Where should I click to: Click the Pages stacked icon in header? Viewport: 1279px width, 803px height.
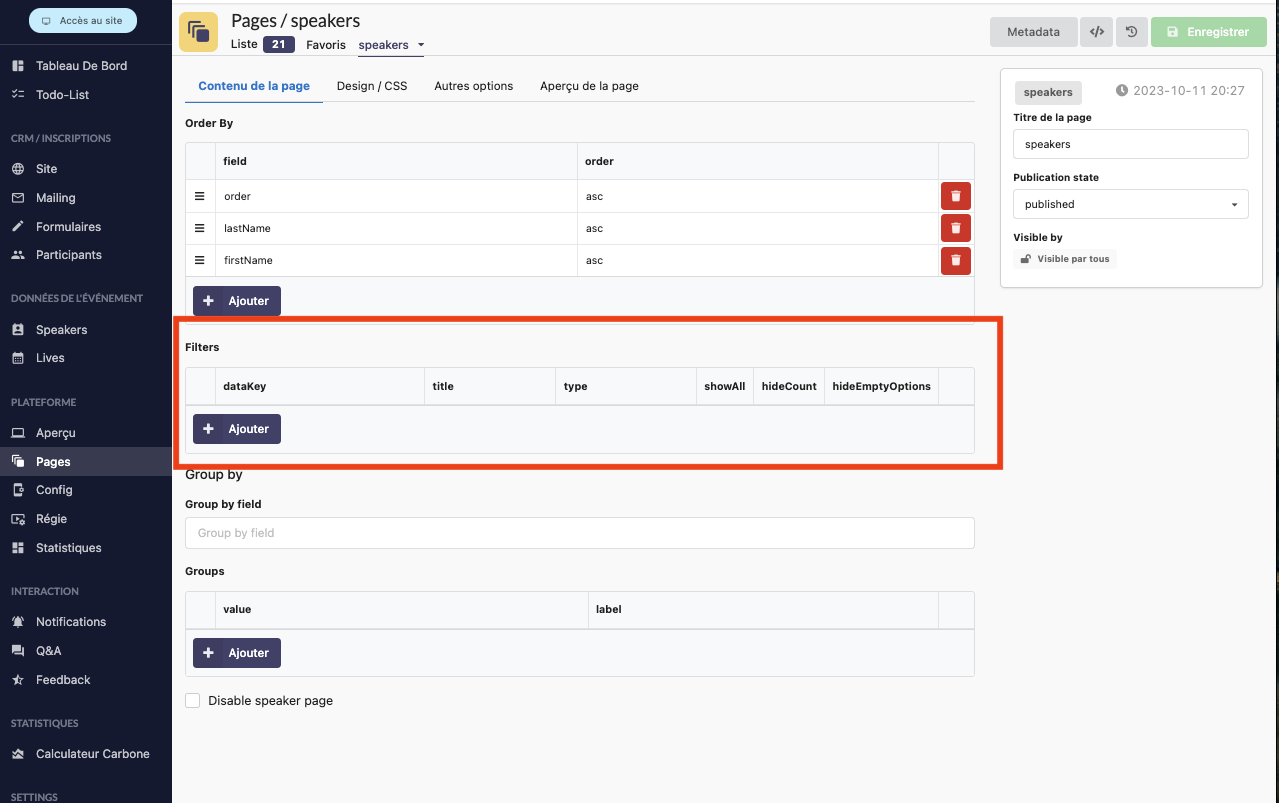coord(198,32)
